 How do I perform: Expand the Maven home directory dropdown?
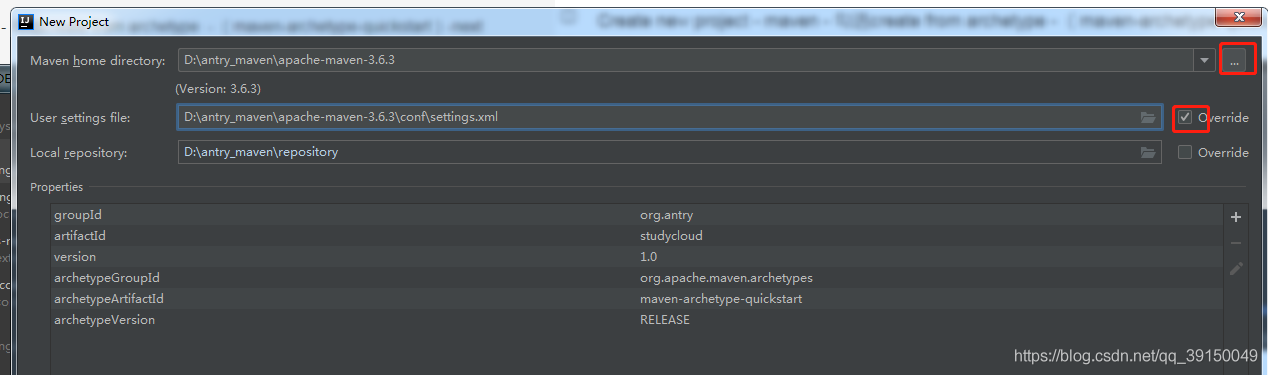pyautogui.click(x=1203, y=61)
